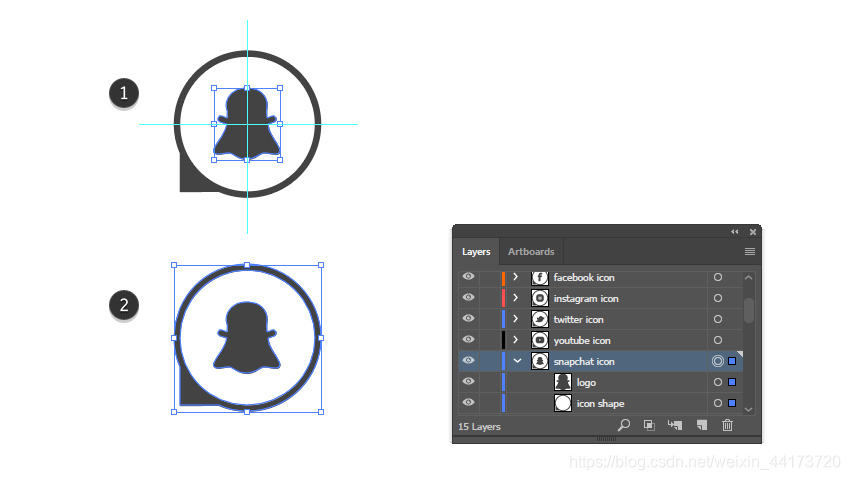Image resolution: width=850 pixels, height=480 pixels.
Task: Click the lower ghost logo on canvas
Action: point(247,337)
